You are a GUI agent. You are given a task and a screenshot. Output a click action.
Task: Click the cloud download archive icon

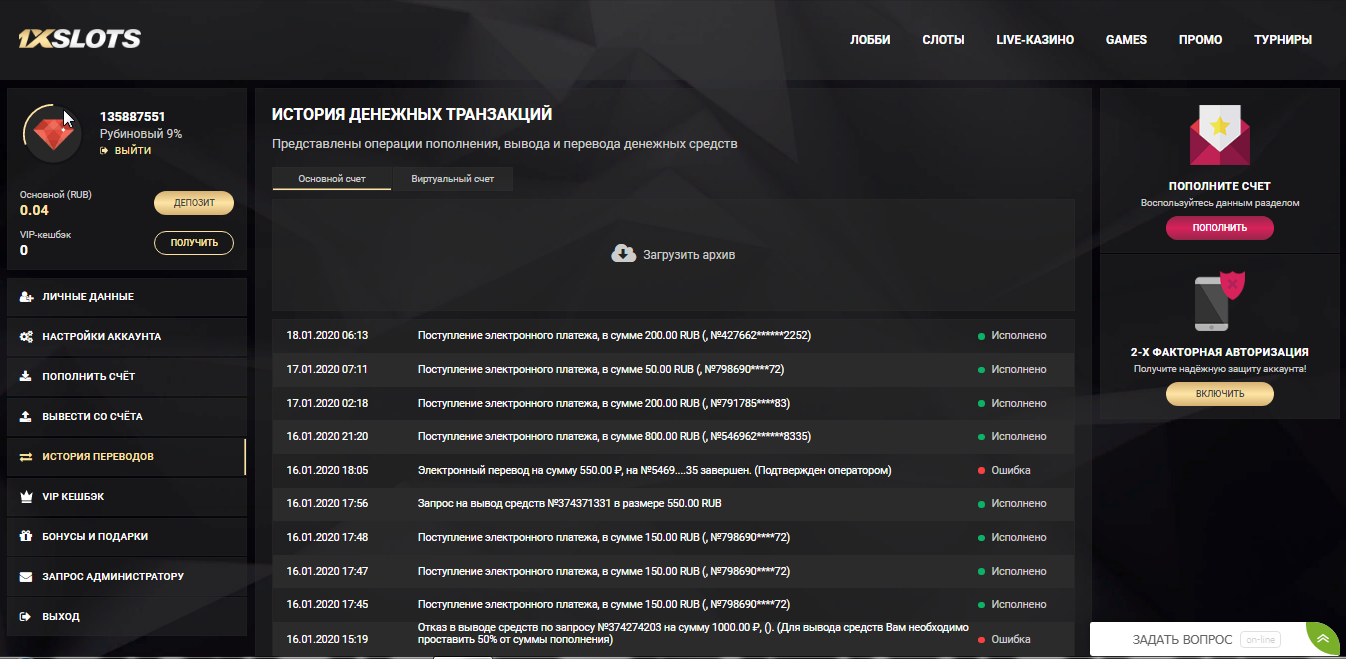pyautogui.click(x=623, y=254)
